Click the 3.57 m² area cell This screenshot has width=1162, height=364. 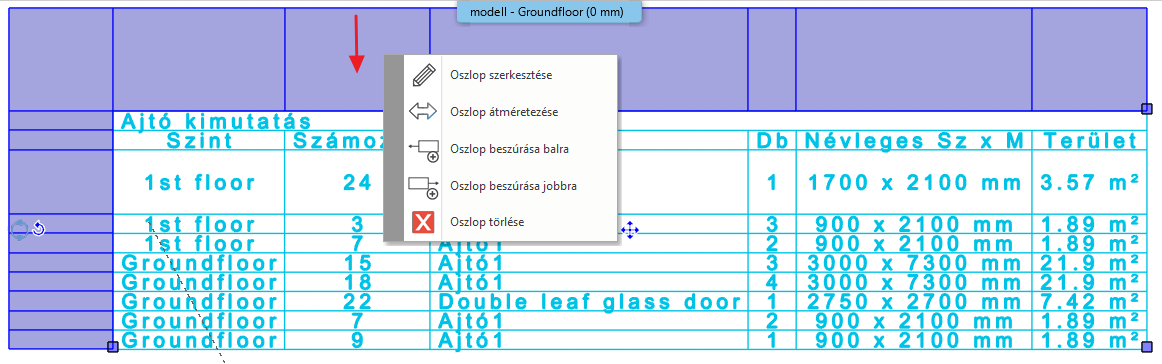(1089, 182)
